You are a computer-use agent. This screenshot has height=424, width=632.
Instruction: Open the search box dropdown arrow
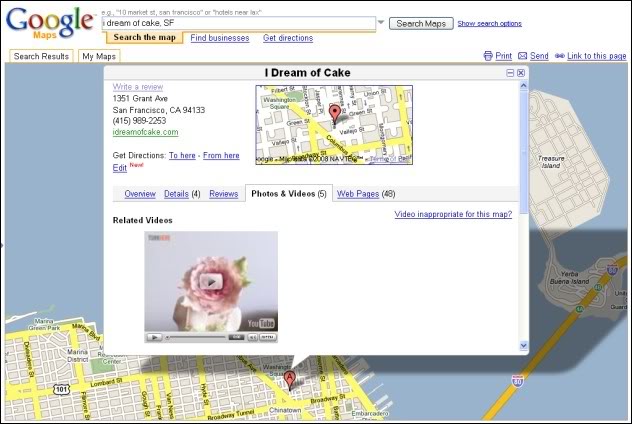(x=381, y=23)
